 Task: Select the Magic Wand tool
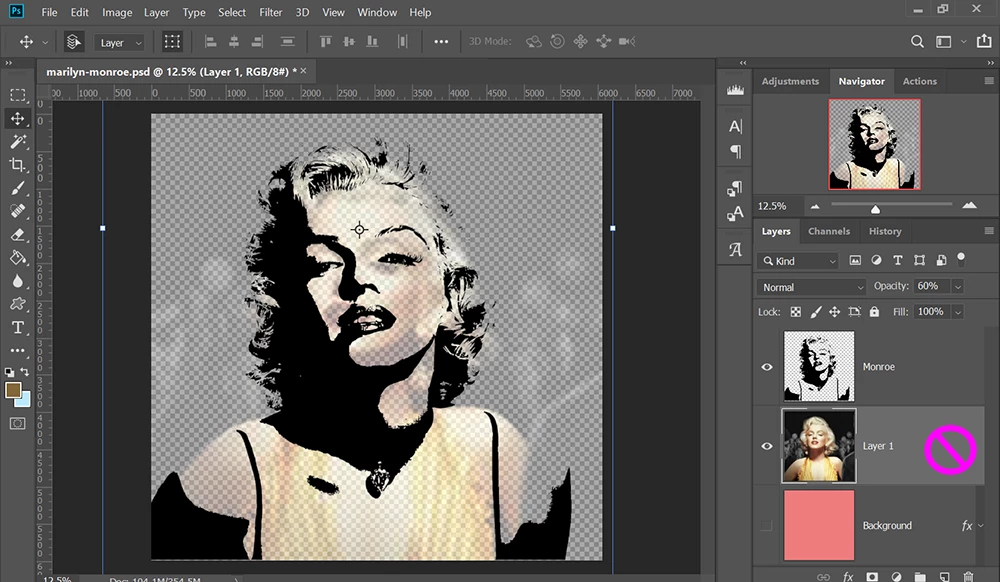pyautogui.click(x=17, y=142)
